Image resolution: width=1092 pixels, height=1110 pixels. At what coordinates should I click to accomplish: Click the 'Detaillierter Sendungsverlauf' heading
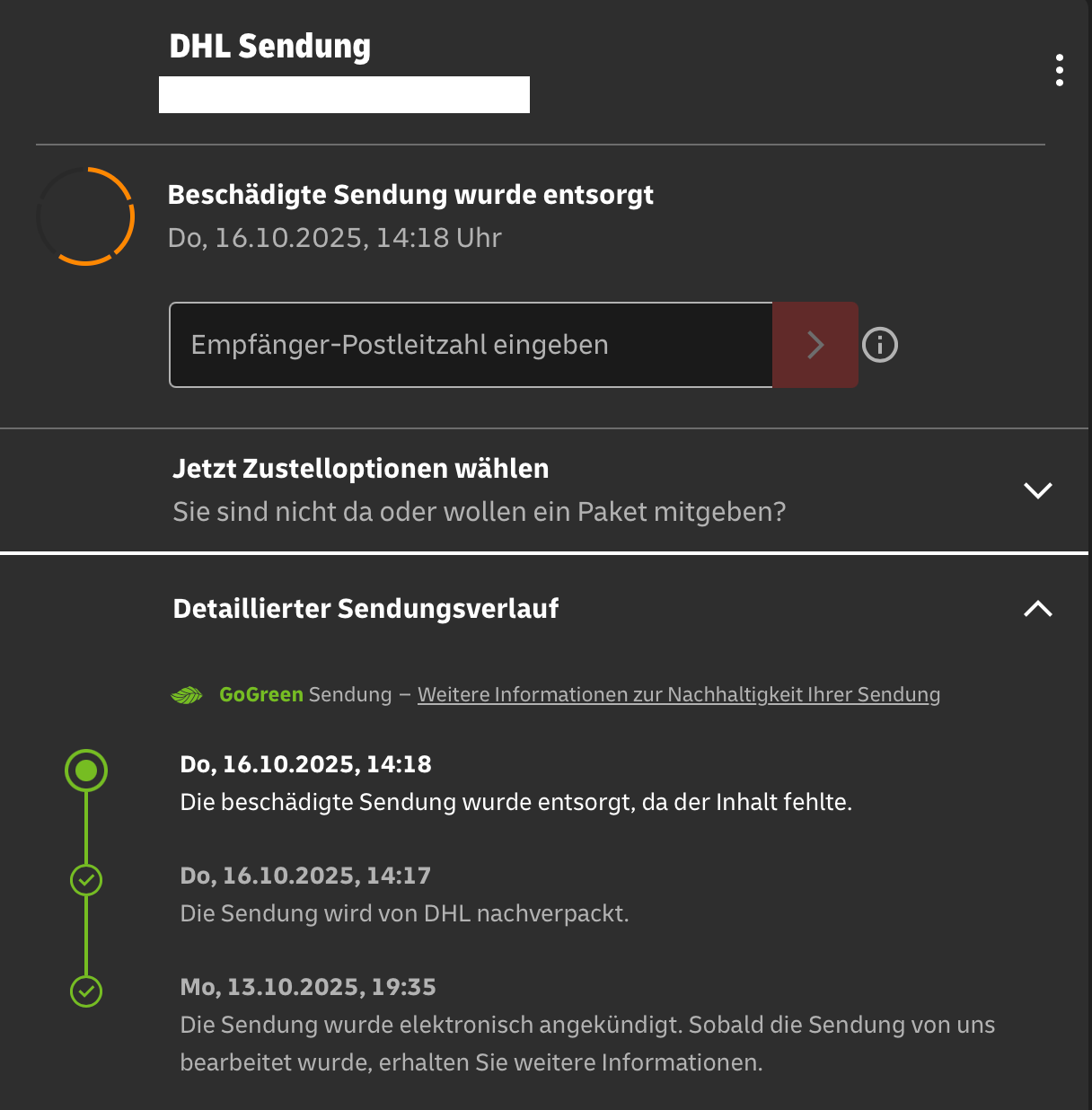point(365,609)
